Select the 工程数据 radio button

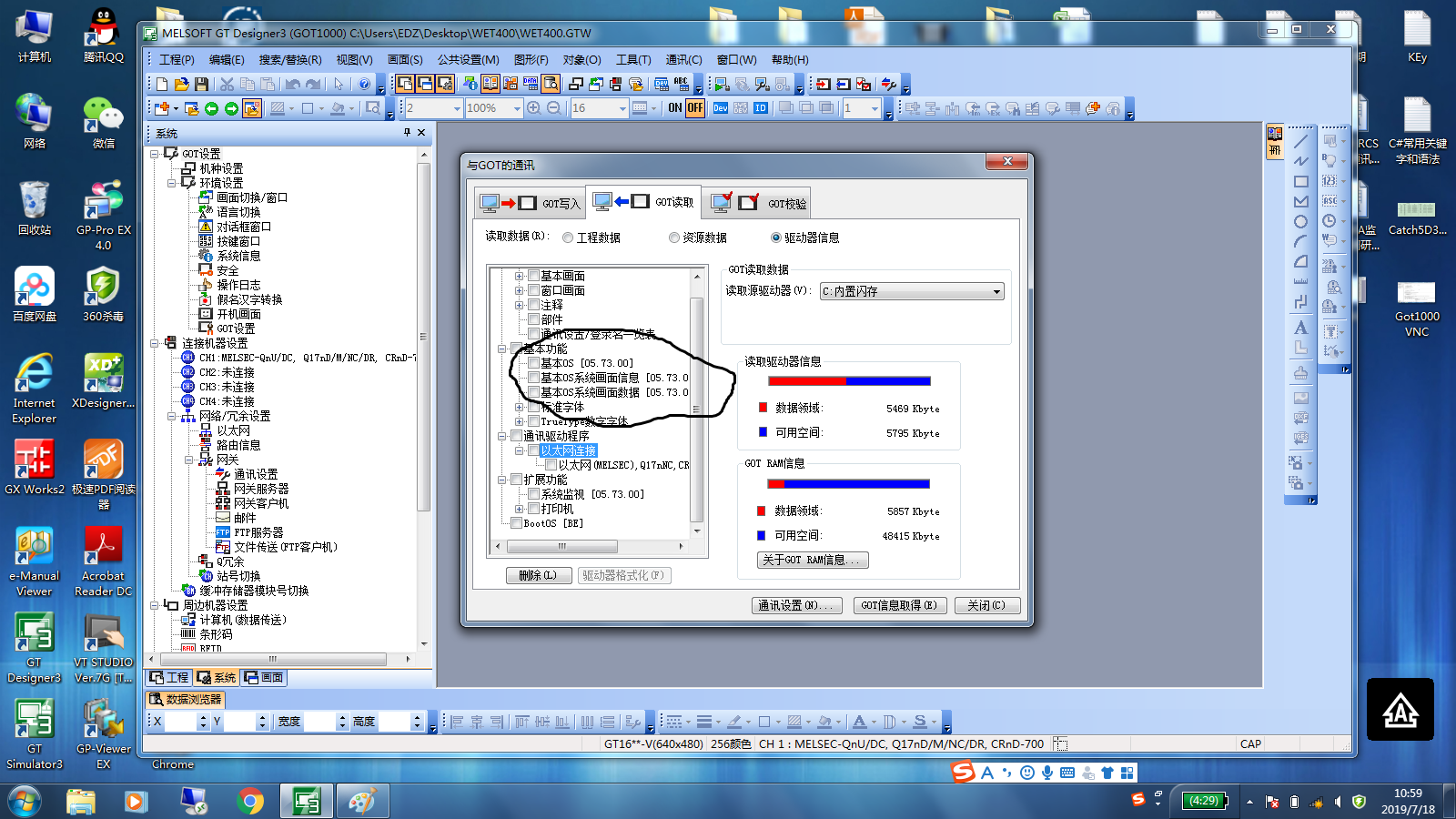click(568, 238)
